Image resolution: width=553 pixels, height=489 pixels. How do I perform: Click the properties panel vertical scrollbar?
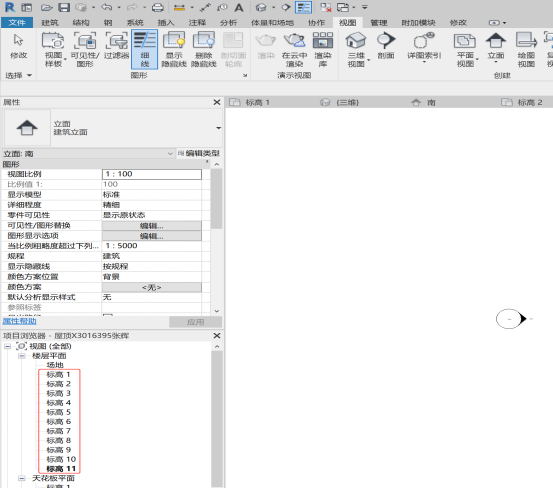click(x=217, y=198)
